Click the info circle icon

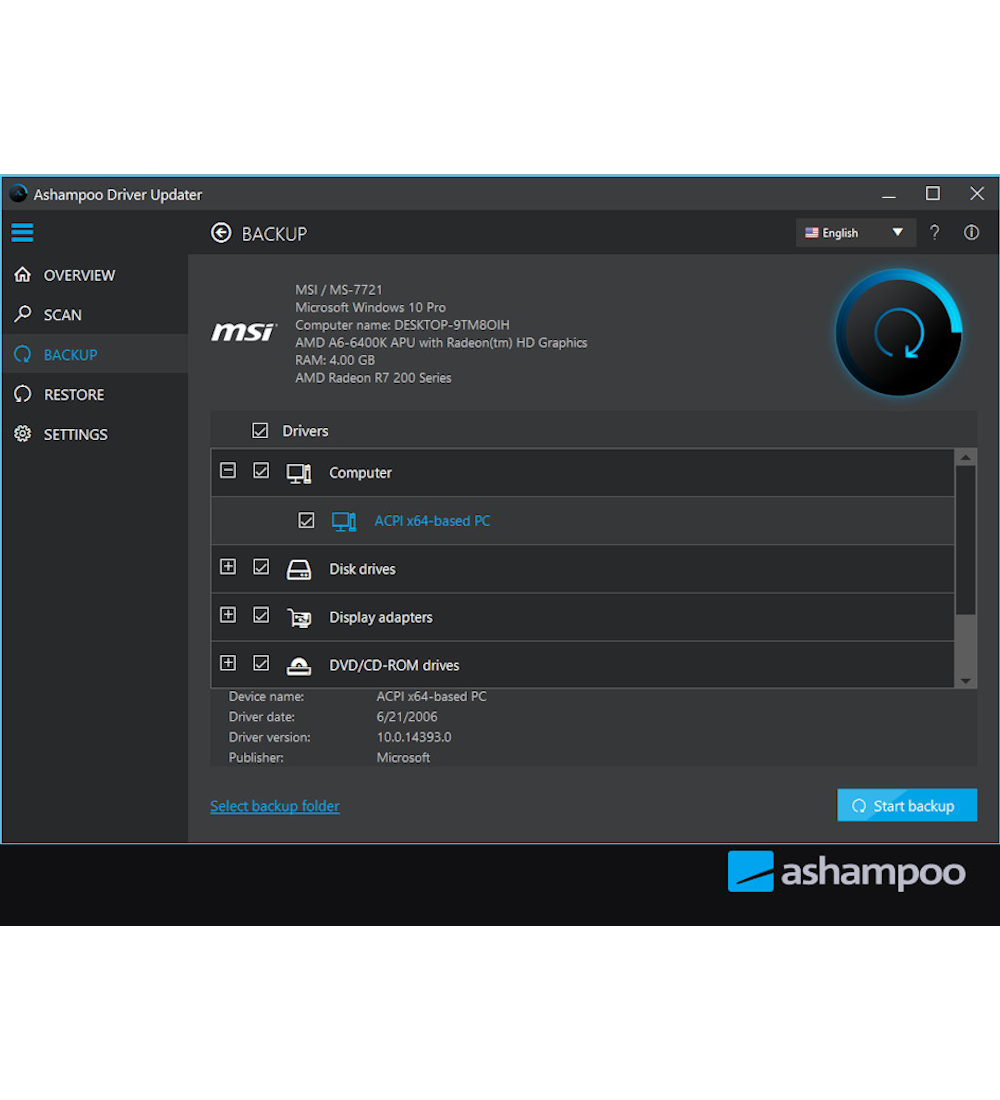tap(971, 233)
